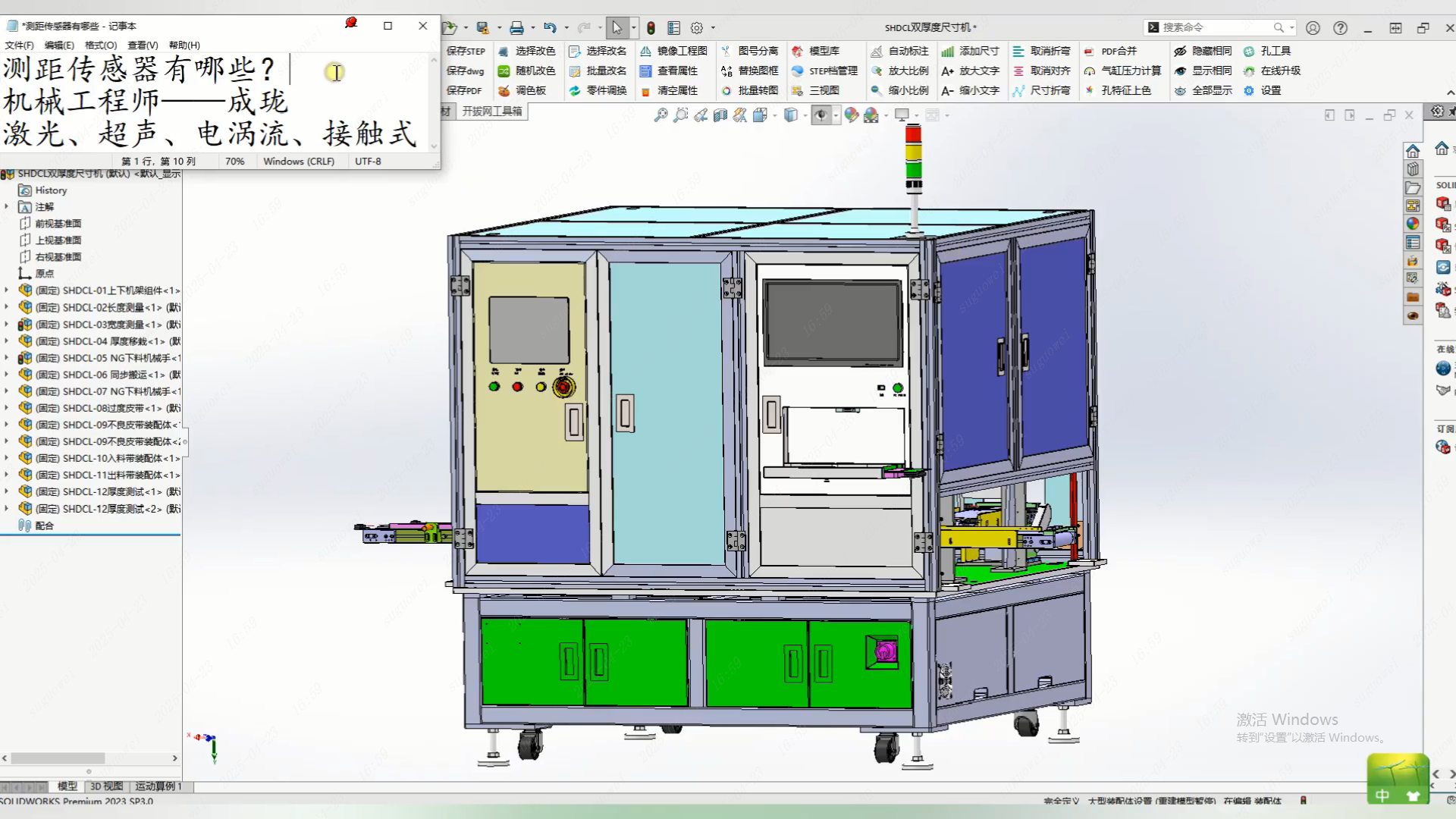1456x819 pixels.
Task: Select the 前视基准面 plane in the tree
Action: click(x=50, y=223)
